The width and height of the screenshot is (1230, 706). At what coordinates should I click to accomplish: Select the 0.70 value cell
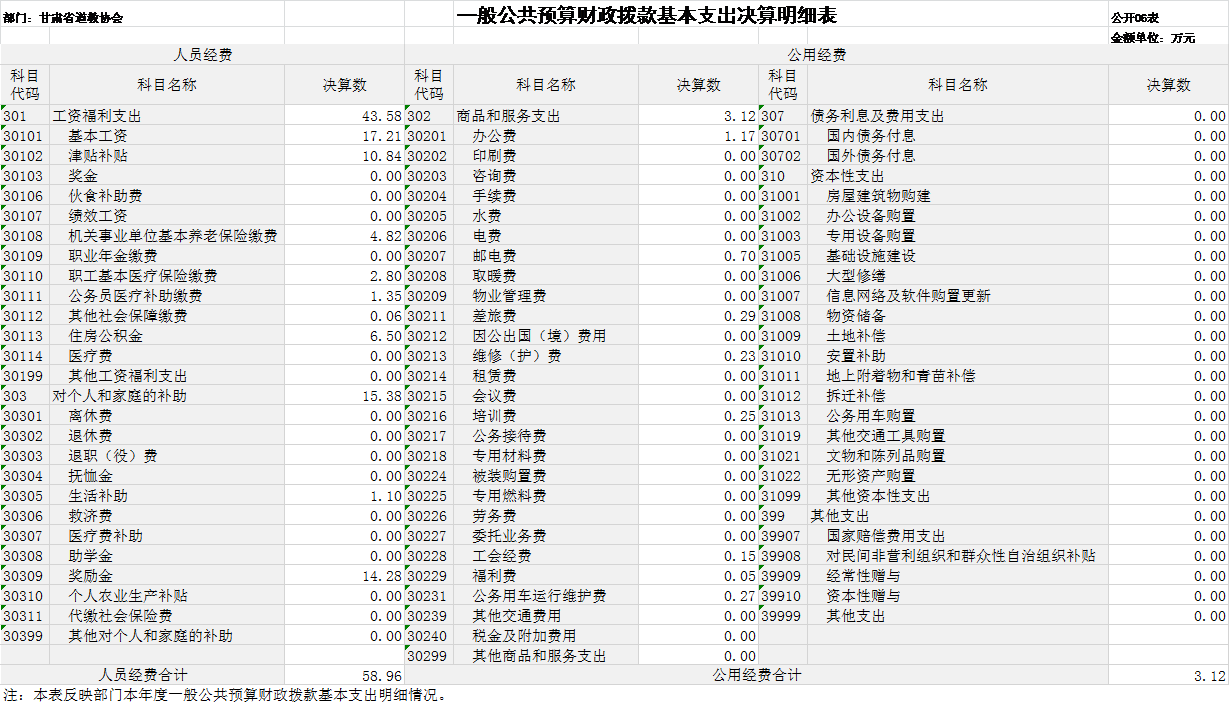pos(698,256)
